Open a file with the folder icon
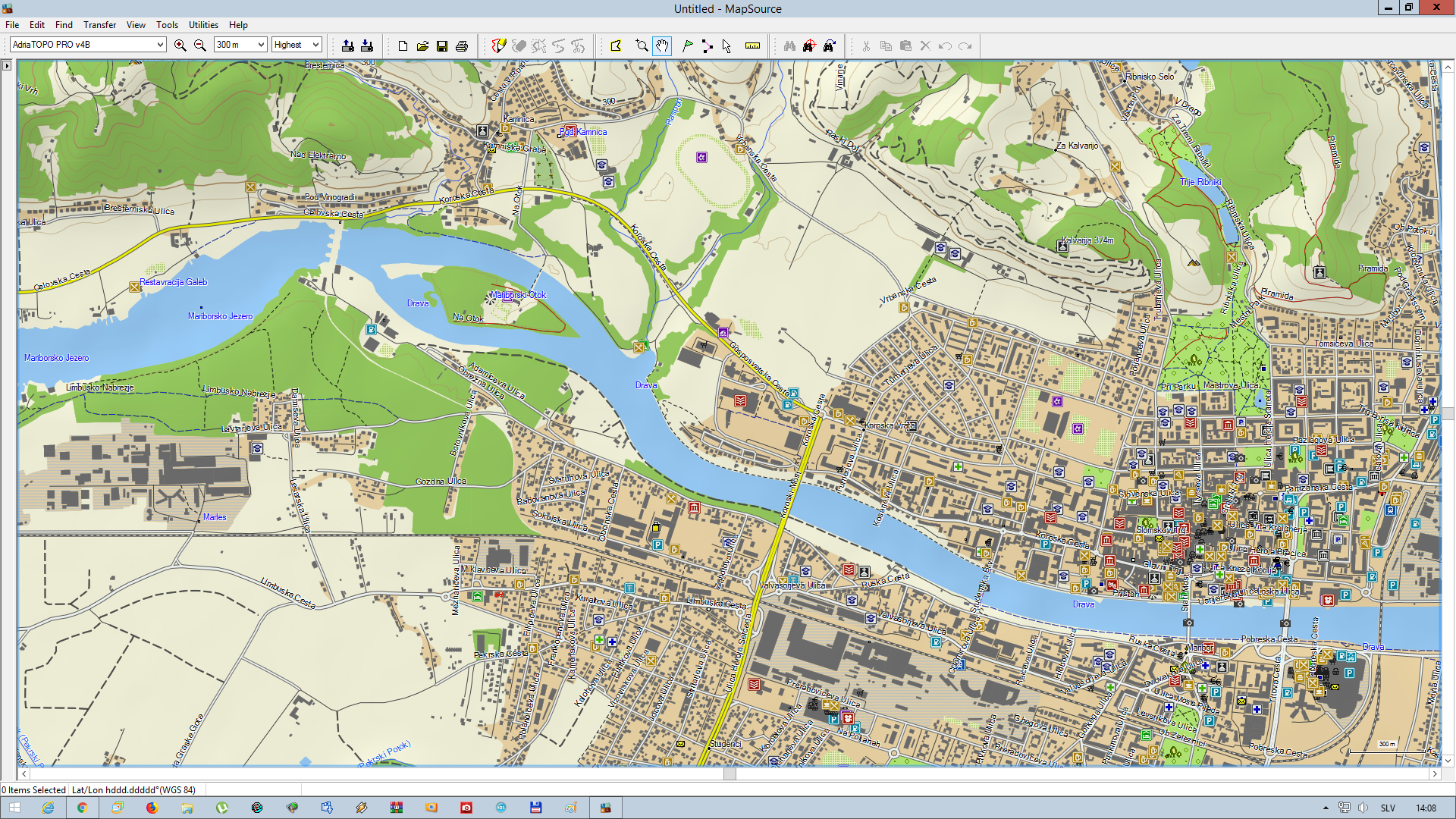The height and width of the screenshot is (819, 1456). click(422, 45)
